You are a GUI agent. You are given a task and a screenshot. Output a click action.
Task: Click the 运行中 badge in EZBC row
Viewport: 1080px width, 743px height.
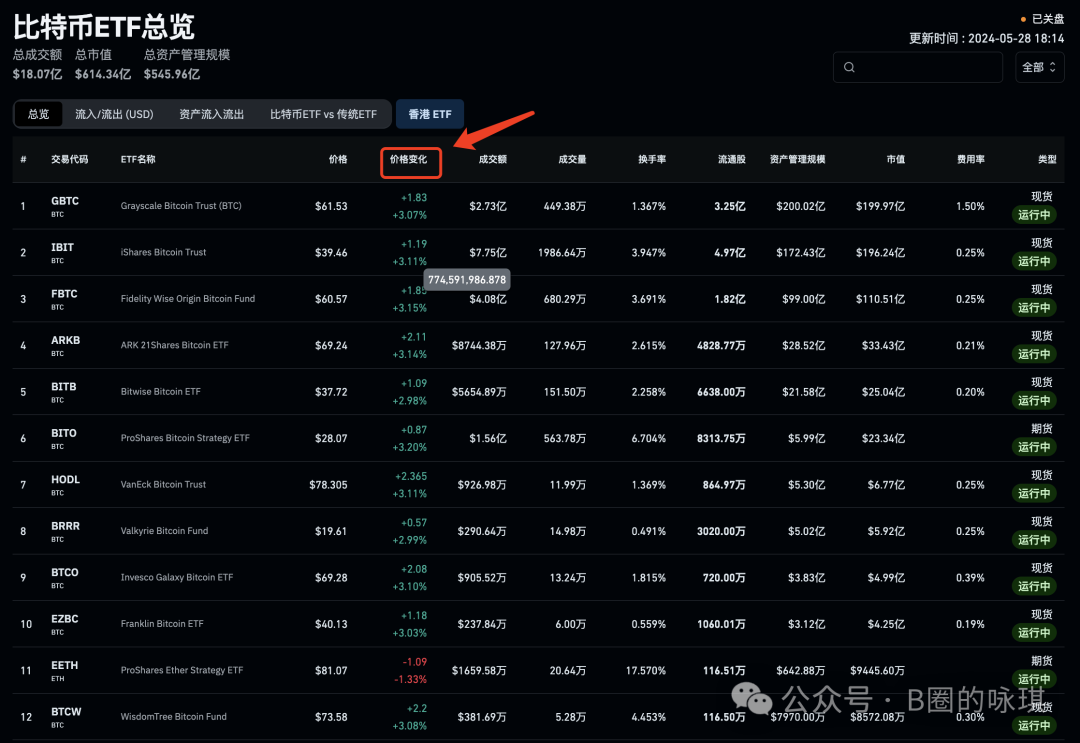coord(1034,633)
